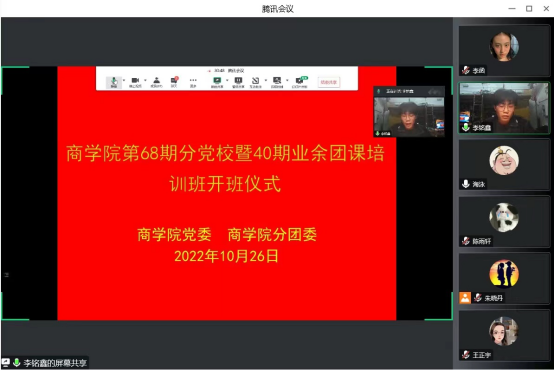Open the annotation pencil tool

click(x=255, y=82)
